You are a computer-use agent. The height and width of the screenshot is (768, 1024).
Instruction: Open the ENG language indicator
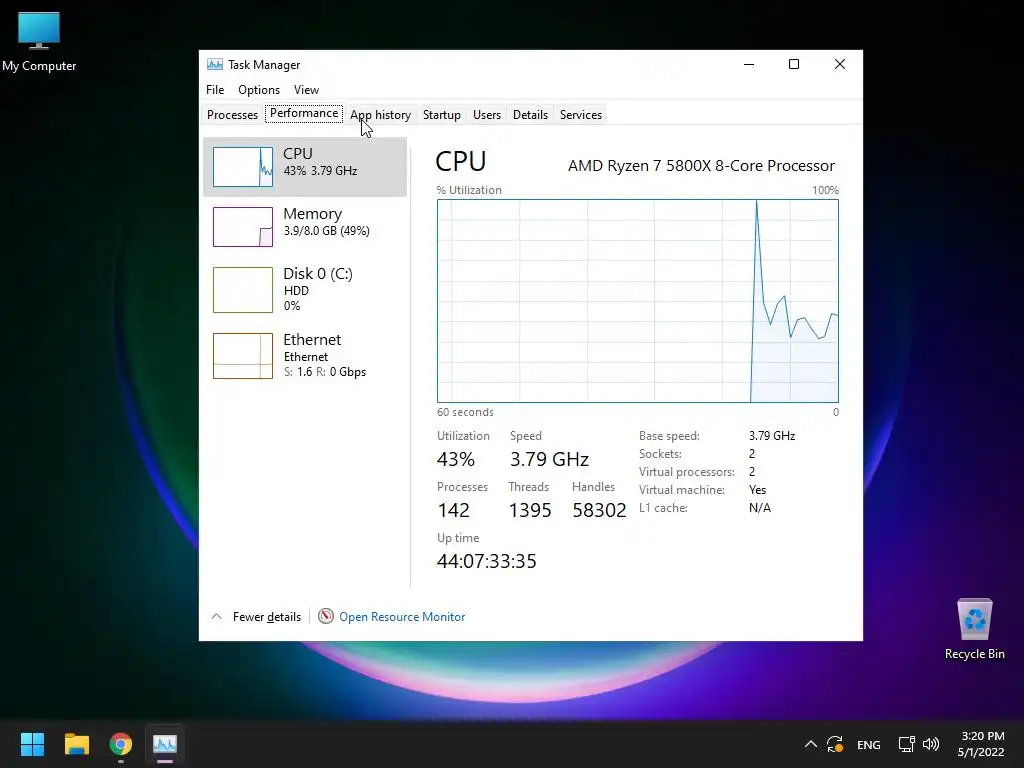pyautogui.click(x=869, y=744)
